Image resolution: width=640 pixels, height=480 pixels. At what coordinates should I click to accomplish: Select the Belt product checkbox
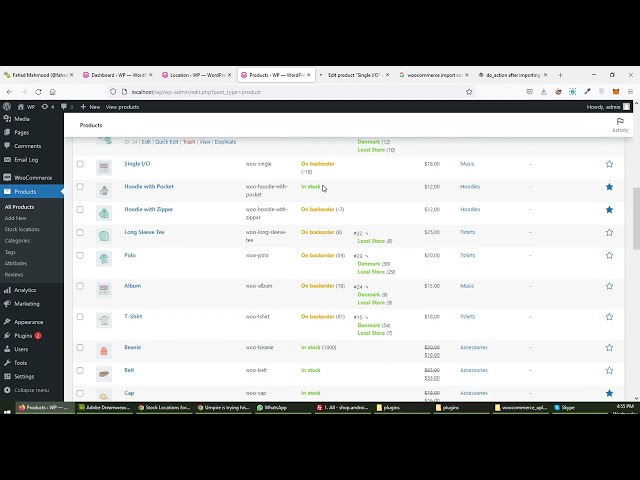pos(80,371)
